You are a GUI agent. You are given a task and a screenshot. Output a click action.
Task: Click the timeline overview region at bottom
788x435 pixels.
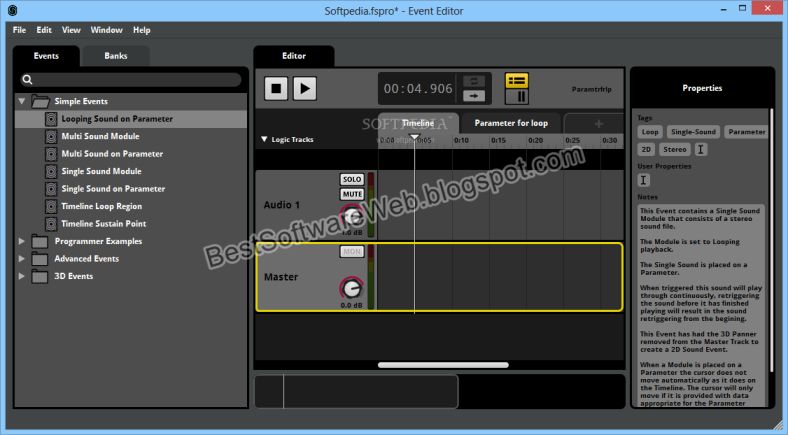(356, 391)
